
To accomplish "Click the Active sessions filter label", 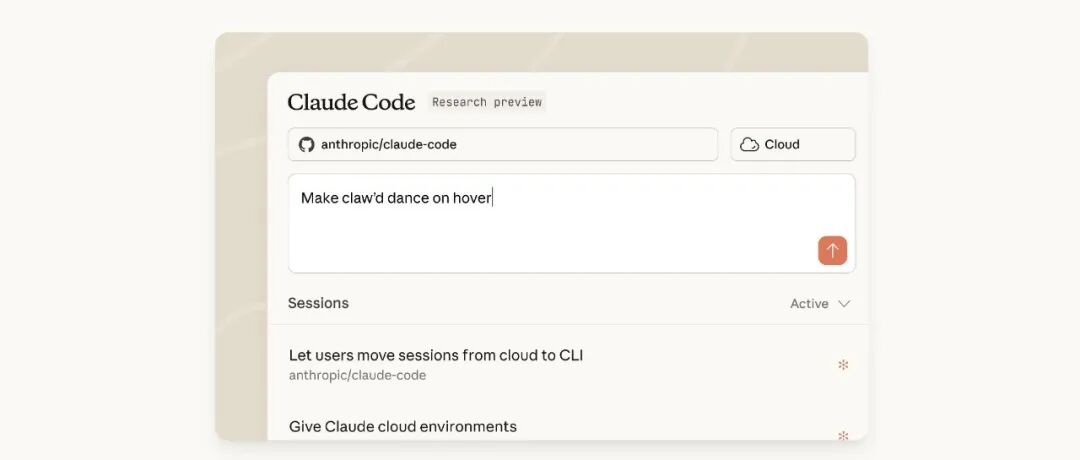I will click(x=809, y=304).
